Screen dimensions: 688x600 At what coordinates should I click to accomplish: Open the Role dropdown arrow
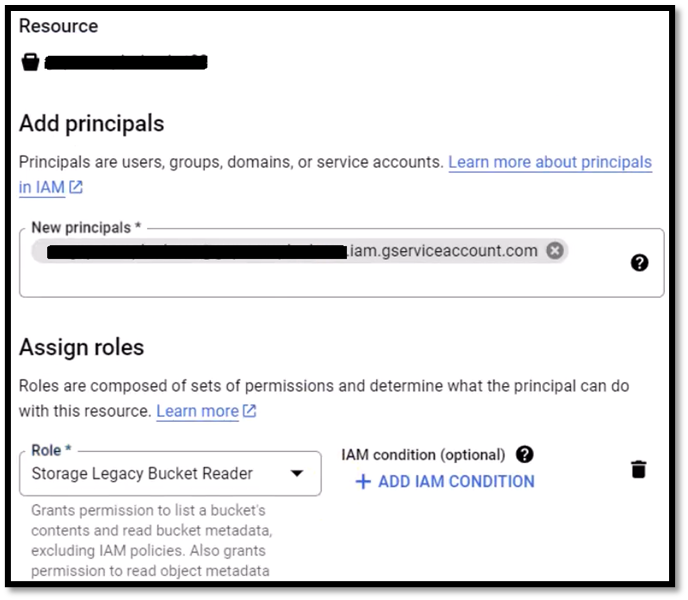[297, 473]
